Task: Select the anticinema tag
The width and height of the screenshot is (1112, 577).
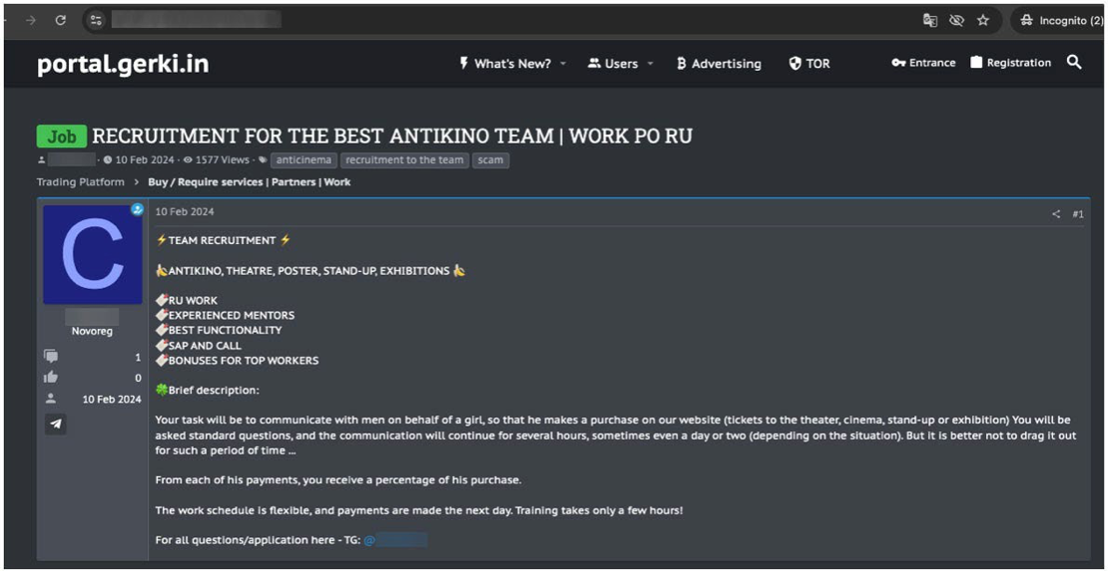Action: point(304,160)
